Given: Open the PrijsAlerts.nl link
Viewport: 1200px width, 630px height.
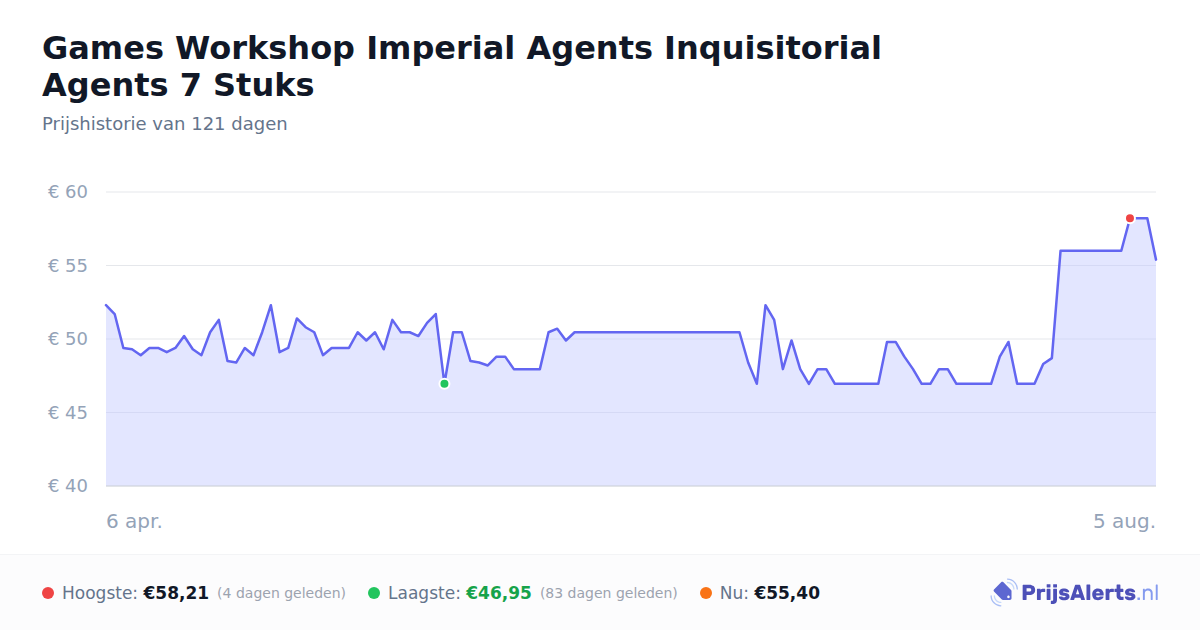Looking at the screenshot, I should [x=1075, y=593].
